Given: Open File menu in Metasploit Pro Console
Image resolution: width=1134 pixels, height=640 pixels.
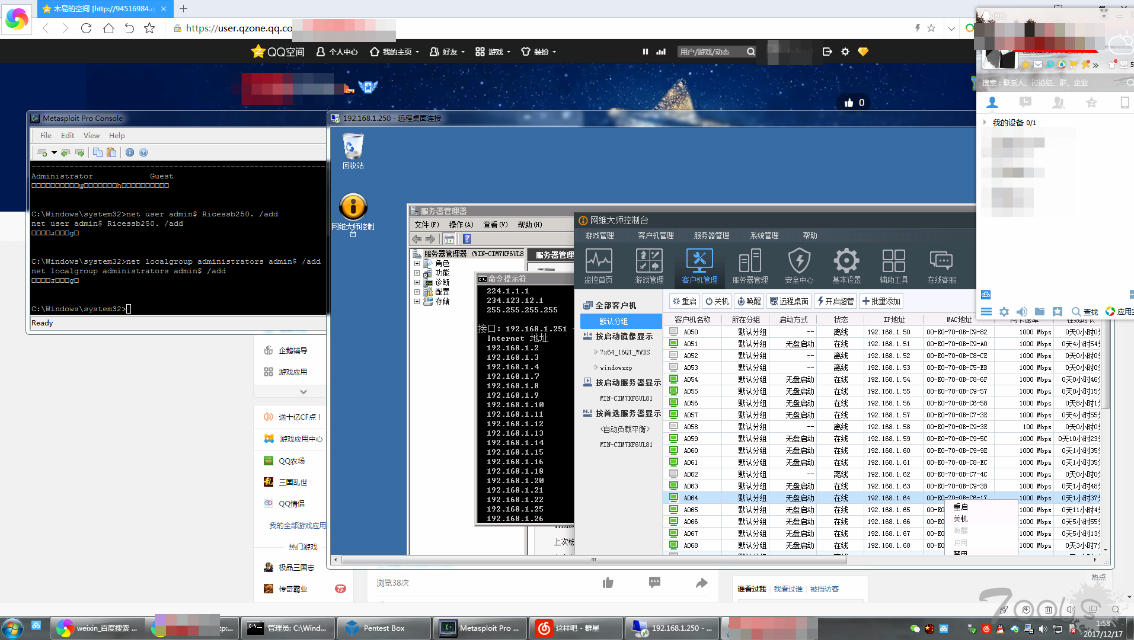Looking at the screenshot, I should click(x=46, y=135).
